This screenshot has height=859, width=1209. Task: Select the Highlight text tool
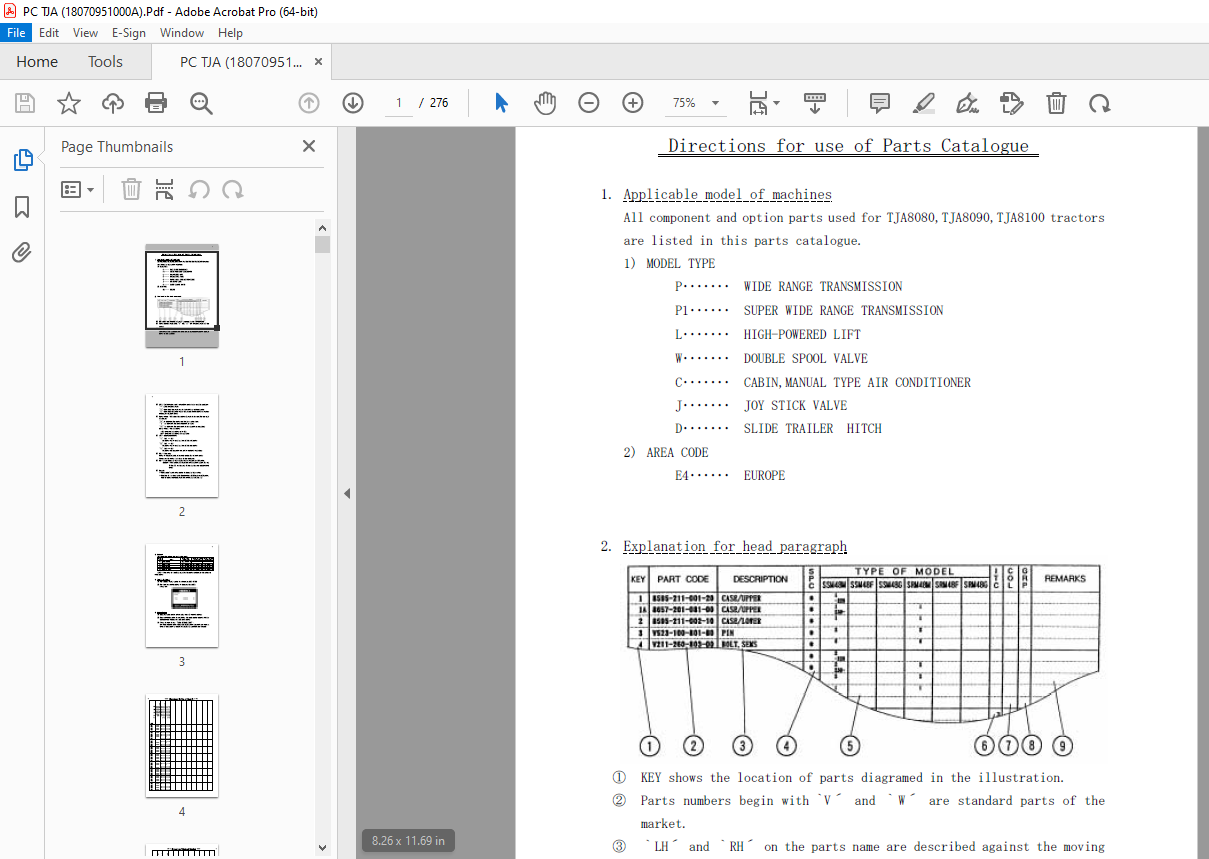point(924,103)
